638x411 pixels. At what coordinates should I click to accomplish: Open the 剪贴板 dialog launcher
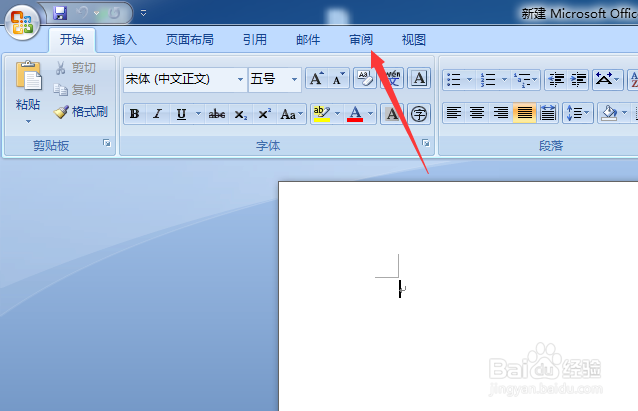(107, 143)
